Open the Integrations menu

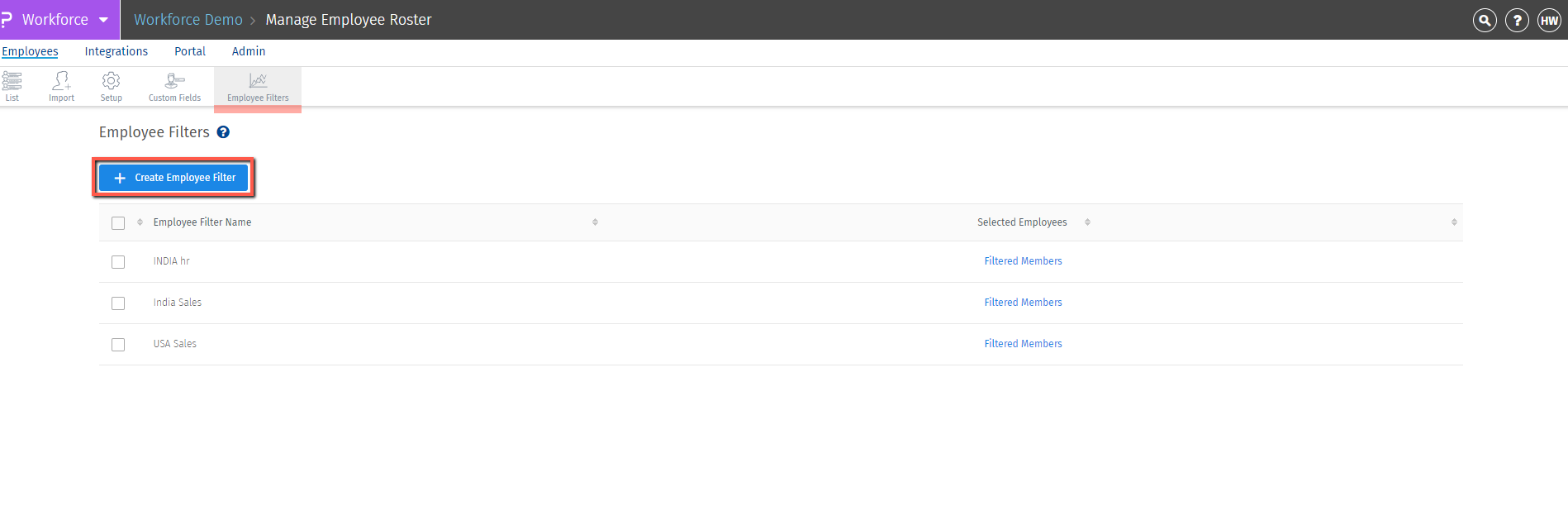tap(116, 51)
